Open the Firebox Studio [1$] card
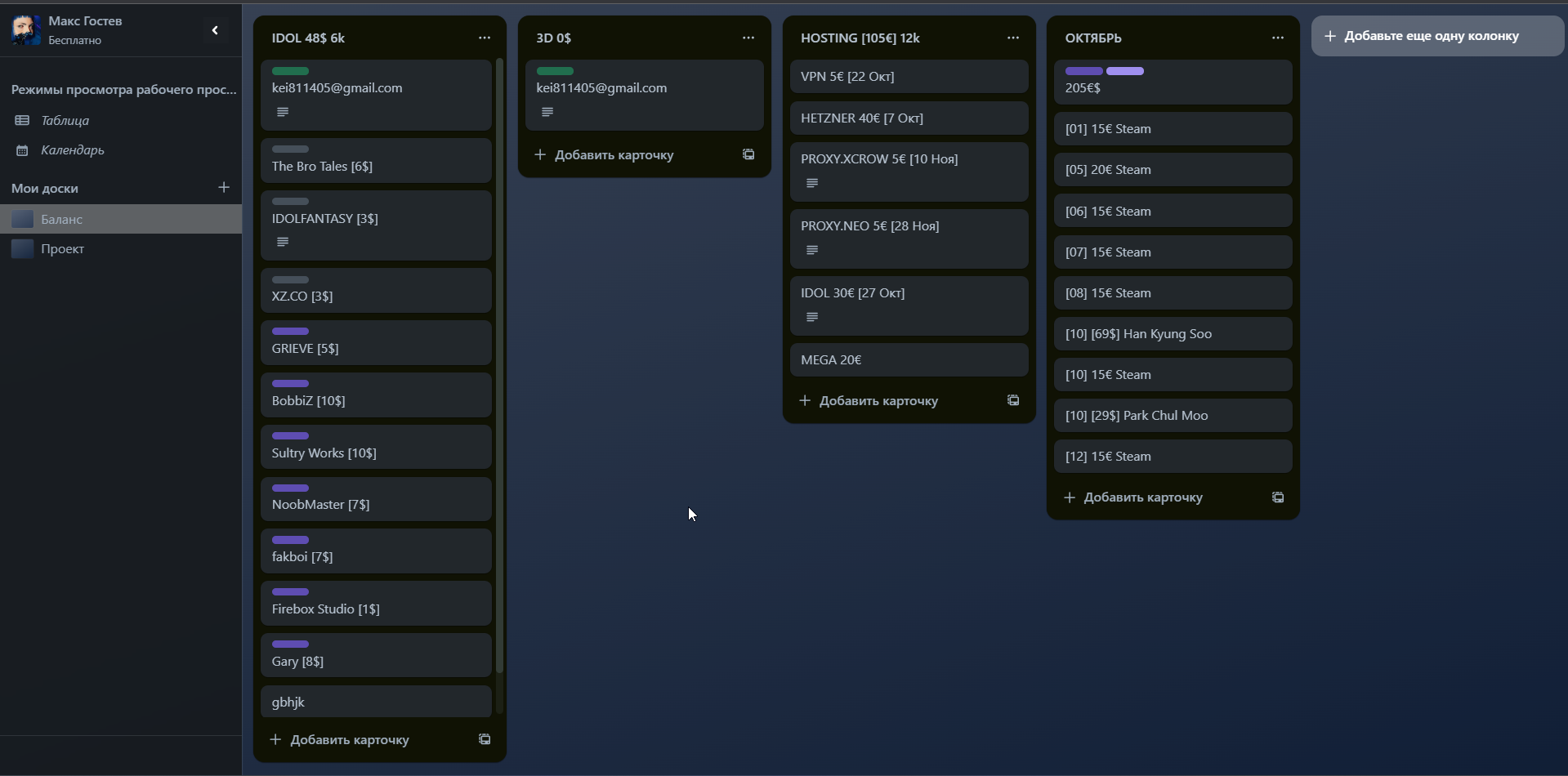 coord(376,604)
